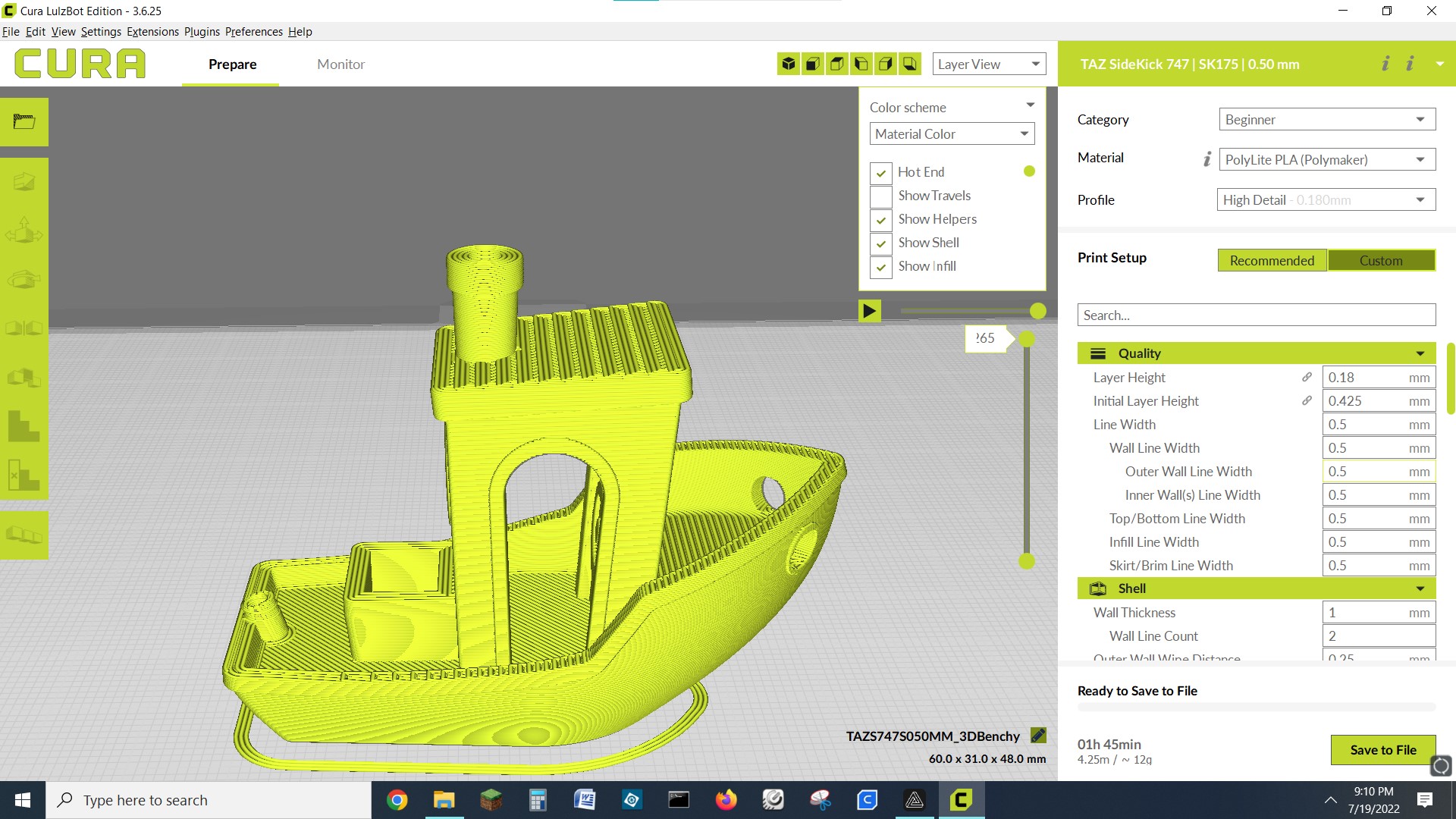Screen dimensions: 1456x819
Task: Click the upper layer slider handle
Action: tap(1027, 339)
